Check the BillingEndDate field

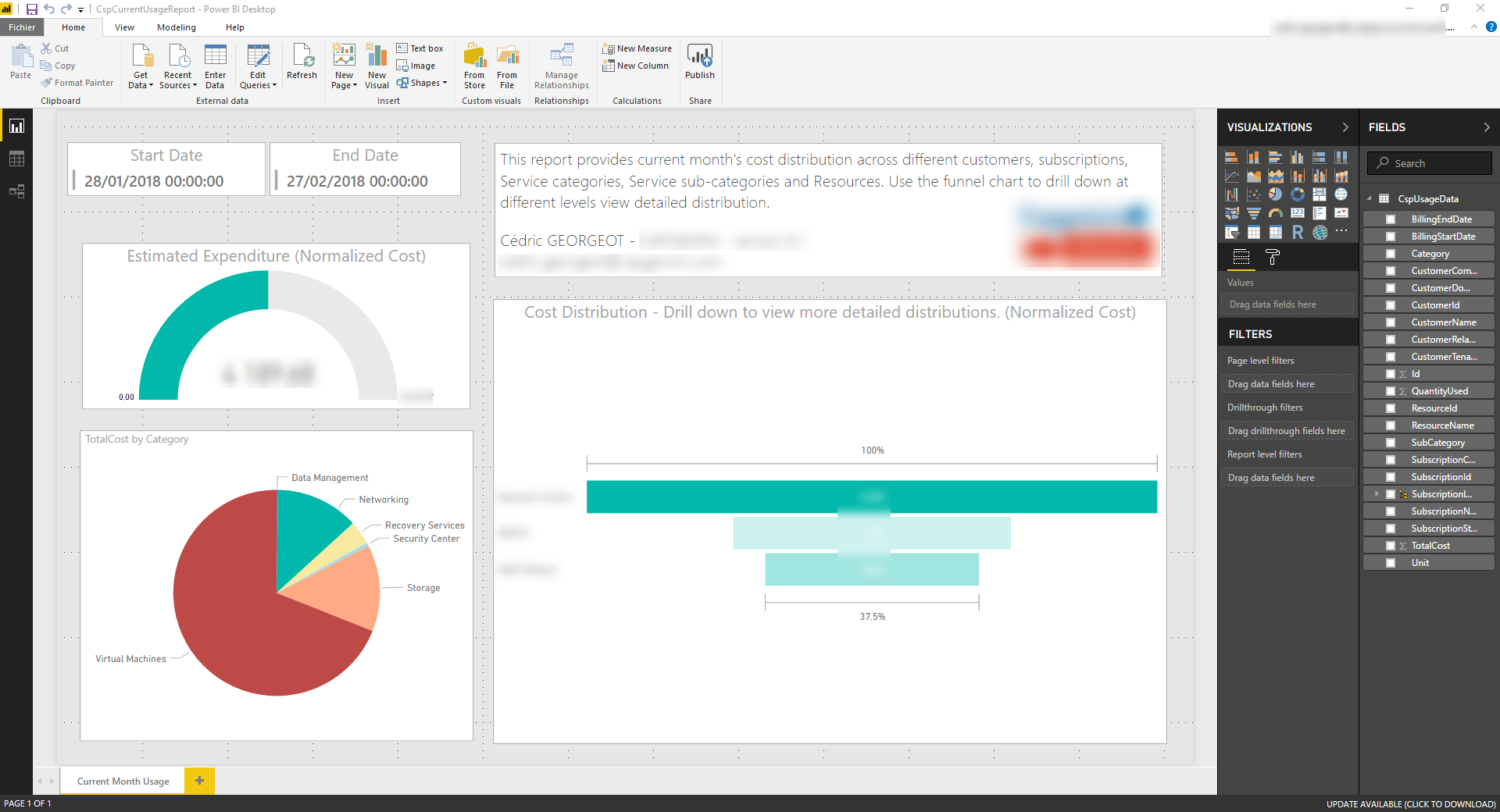(x=1391, y=219)
